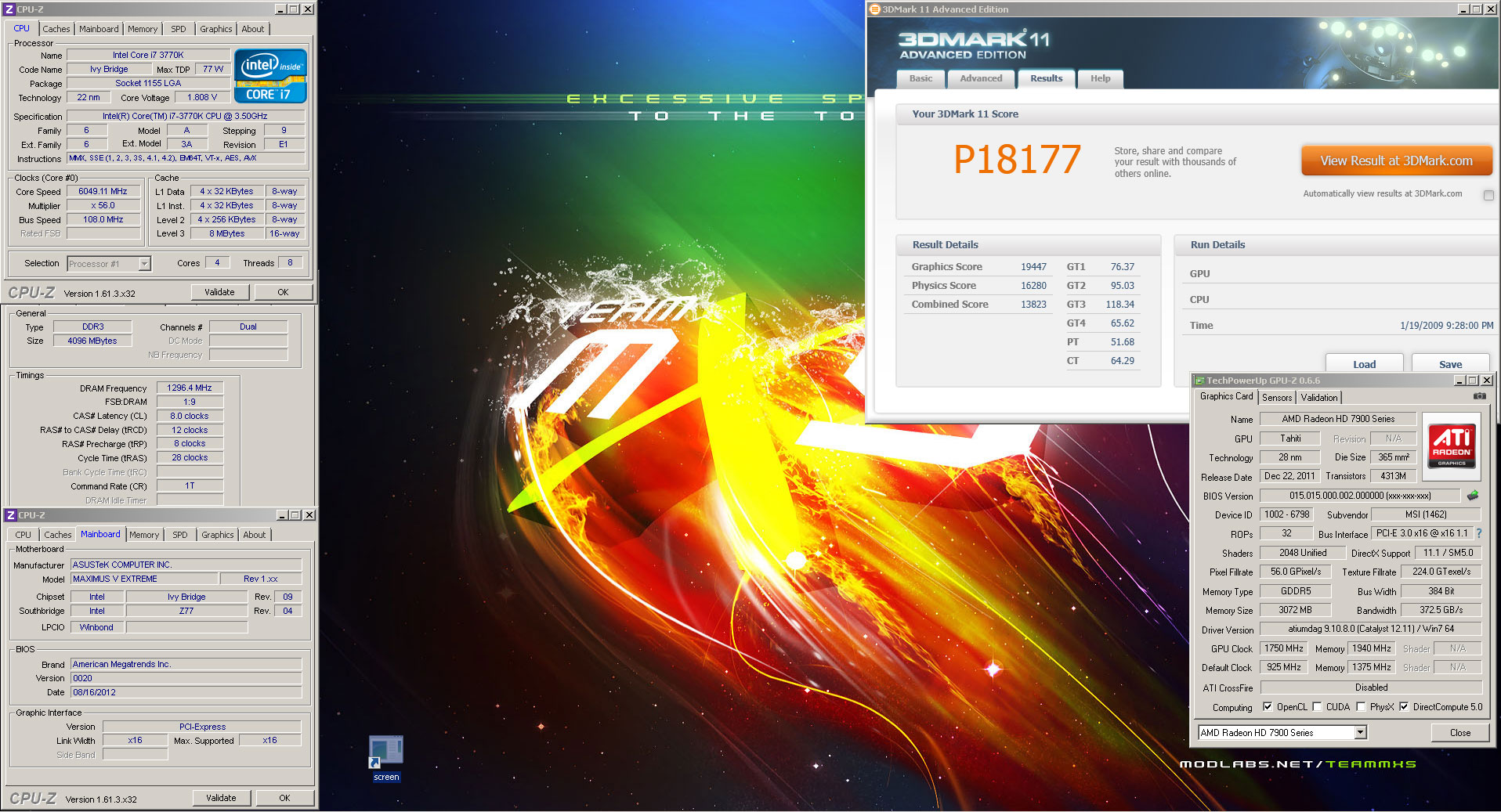Click the Core Voltage value '1.808 V'
This screenshot has height=812, width=1501.
(x=202, y=98)
